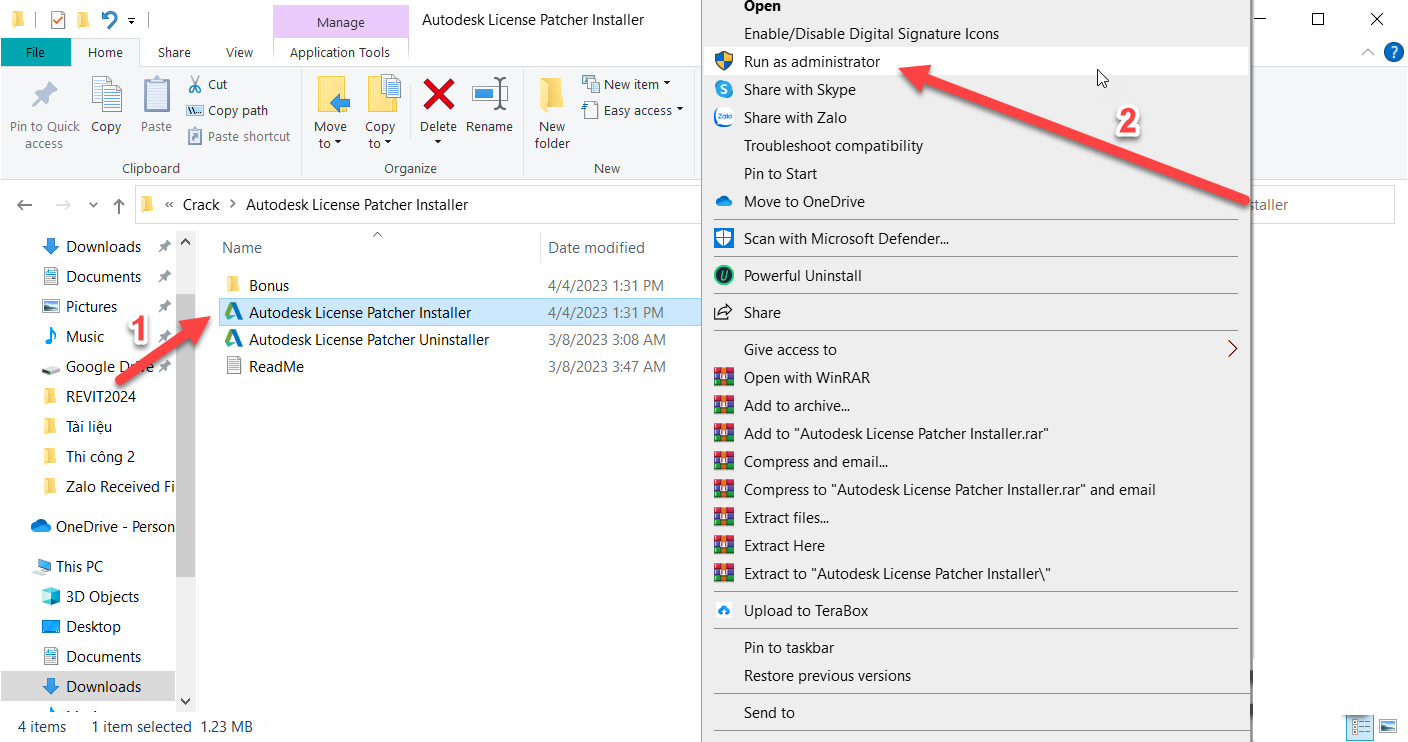Click the Help question mark icon
The image size is (1408, 742).
[1393, 53]
